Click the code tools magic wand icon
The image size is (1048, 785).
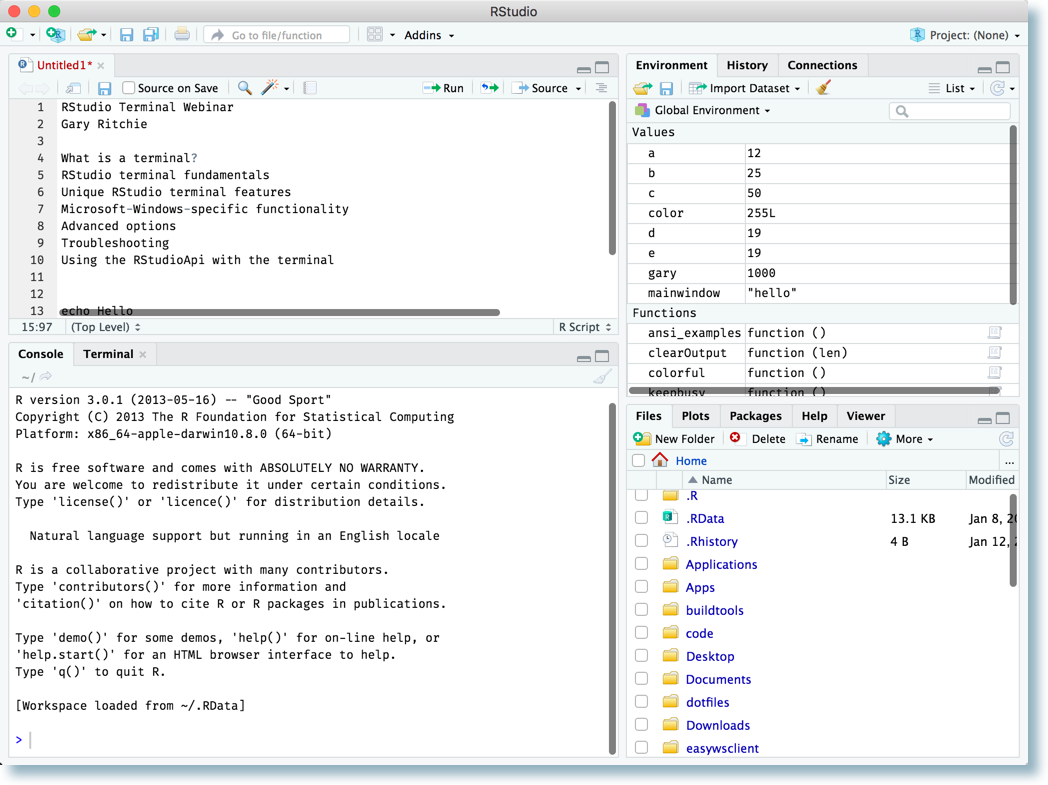coord(270,88)
